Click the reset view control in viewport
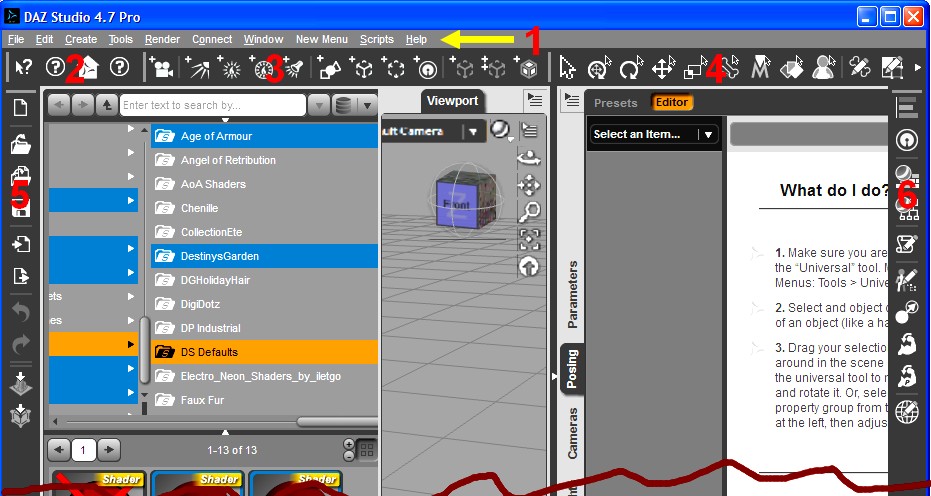931x496 pixels. point(528,267)
